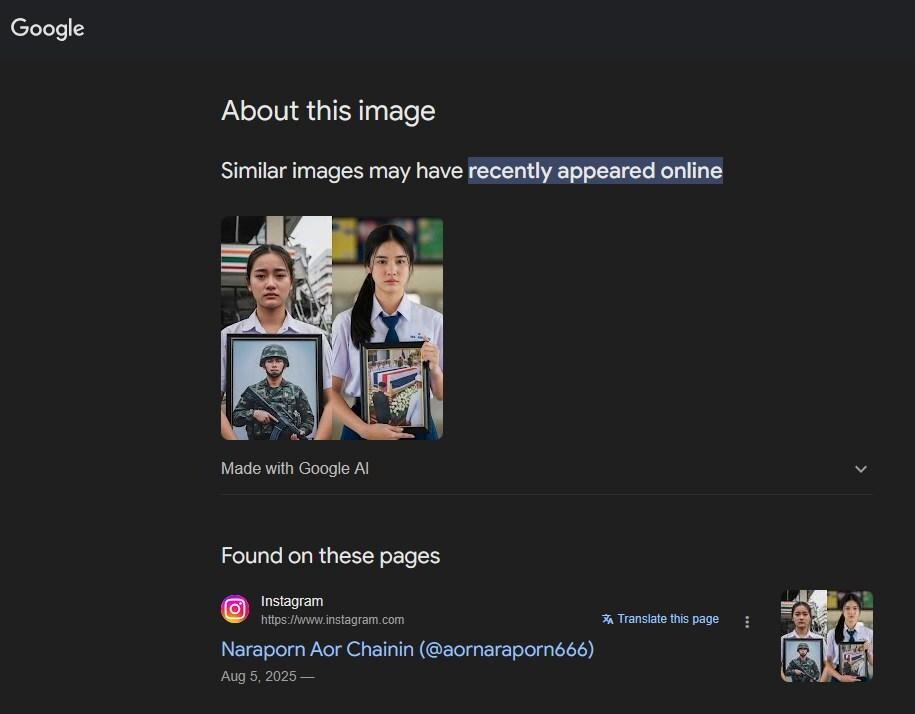Click the Found on these pages heading
Image resolution: width=915 pixels, height=714 pixels.
(330, 556)
